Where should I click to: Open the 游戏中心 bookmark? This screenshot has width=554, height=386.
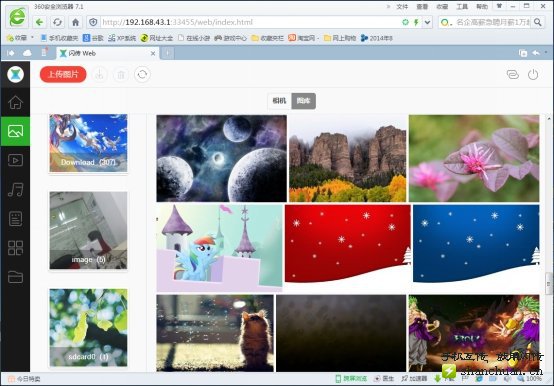[230, 38]
